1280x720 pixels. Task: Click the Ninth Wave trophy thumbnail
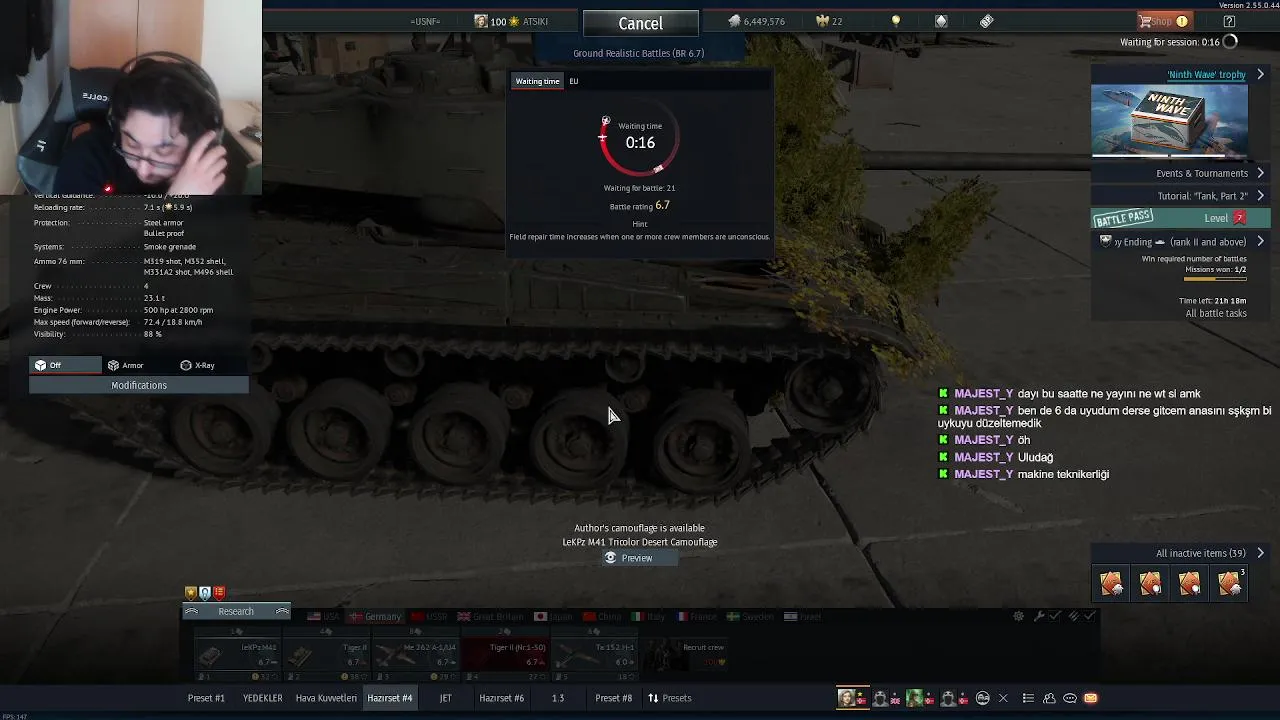[1169, 120]
